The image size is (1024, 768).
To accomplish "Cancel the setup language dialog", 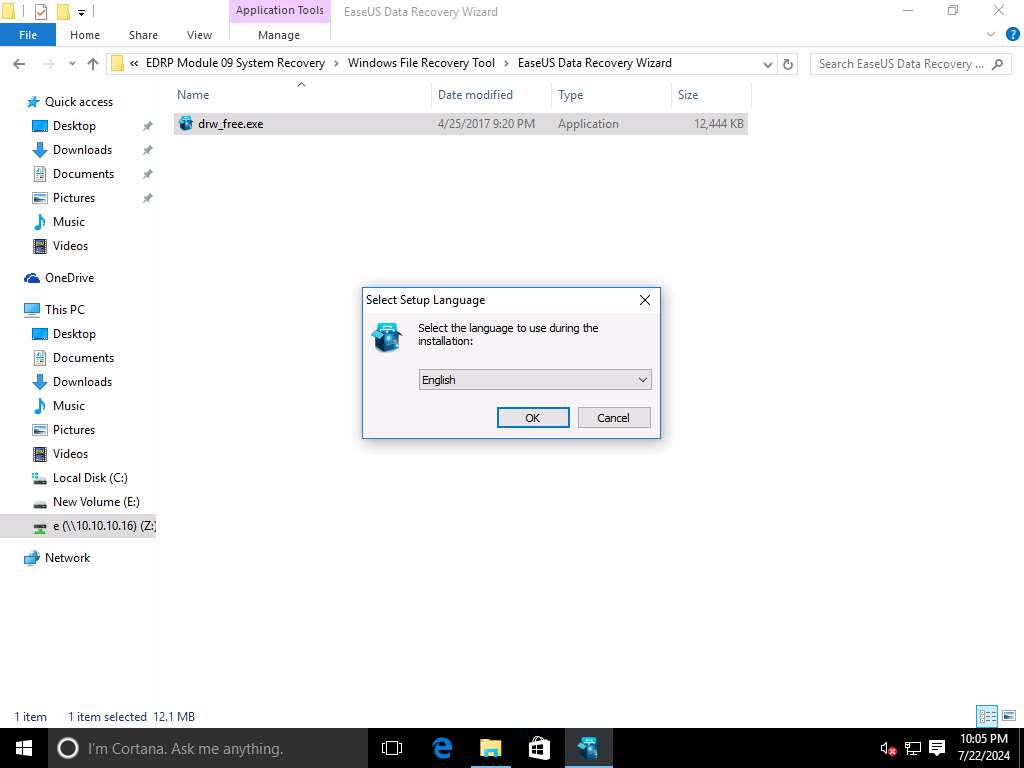I will coord(614,417).
